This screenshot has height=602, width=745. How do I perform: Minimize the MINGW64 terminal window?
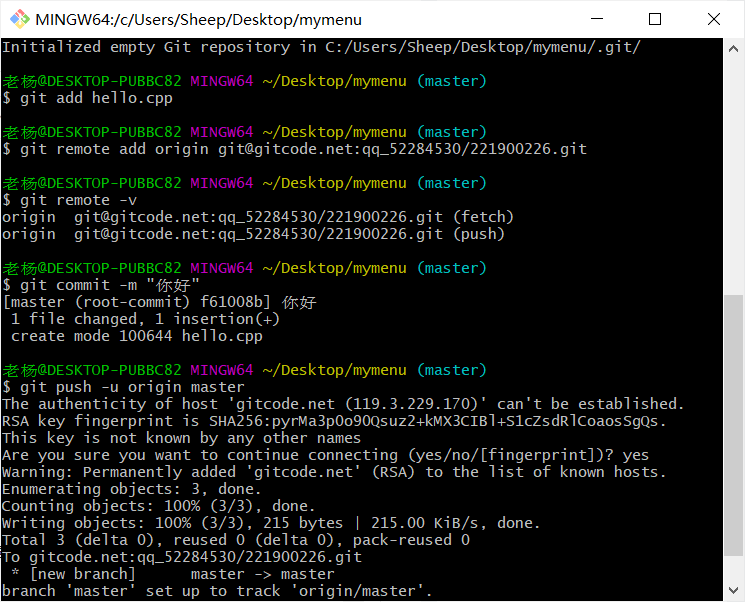tap(597, 19)
